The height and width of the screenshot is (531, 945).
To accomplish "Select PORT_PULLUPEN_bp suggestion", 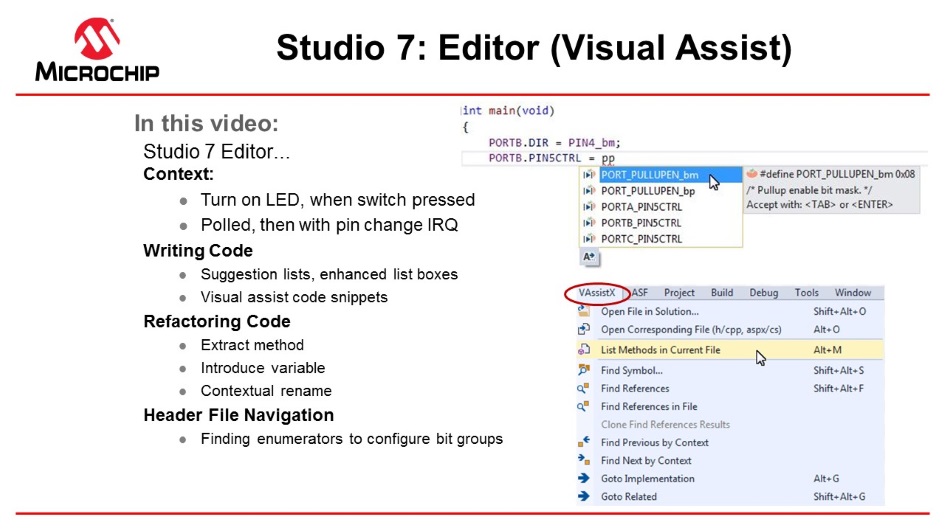I will click(661, 191).
